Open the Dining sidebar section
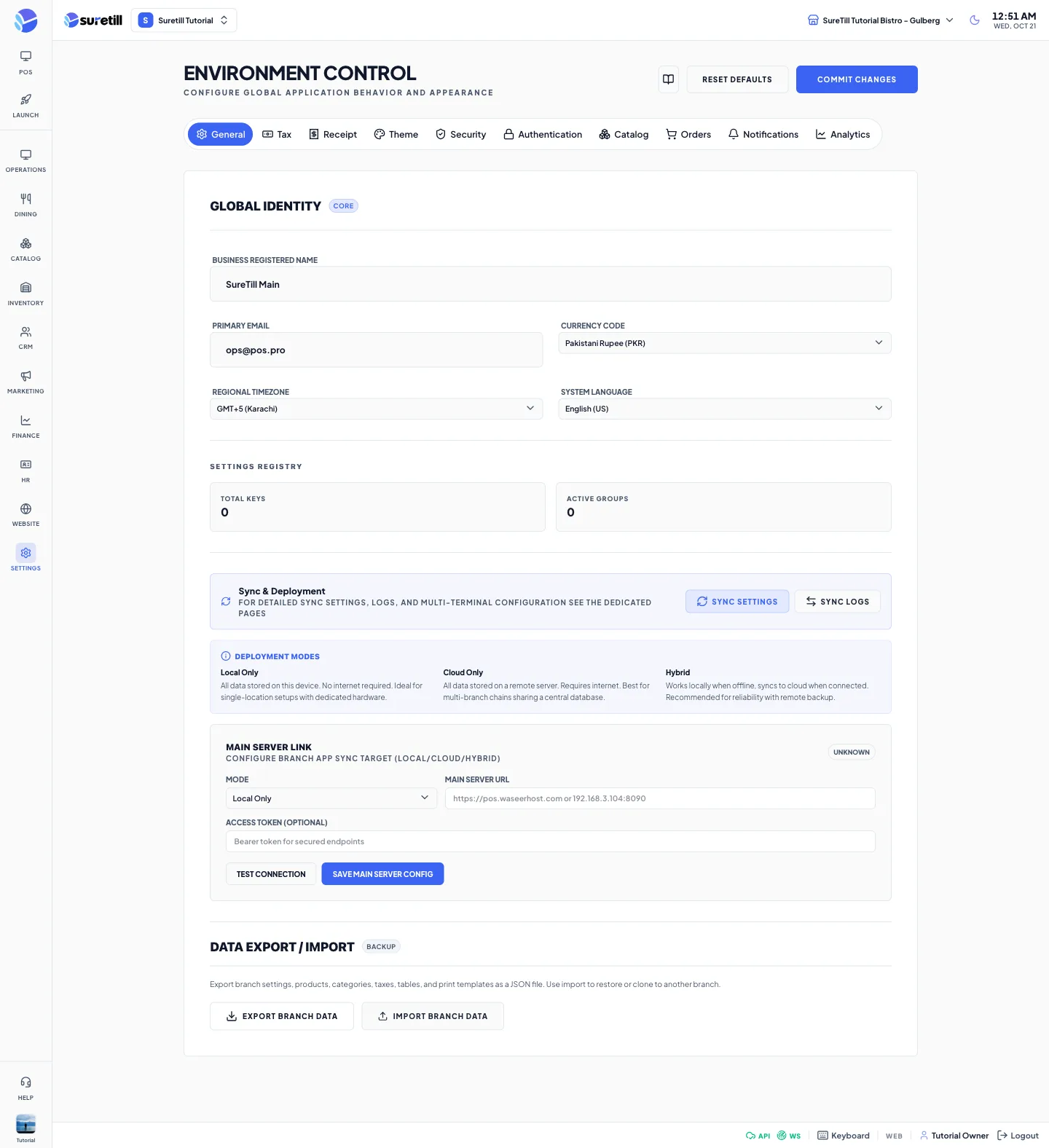 coord(25,205)
